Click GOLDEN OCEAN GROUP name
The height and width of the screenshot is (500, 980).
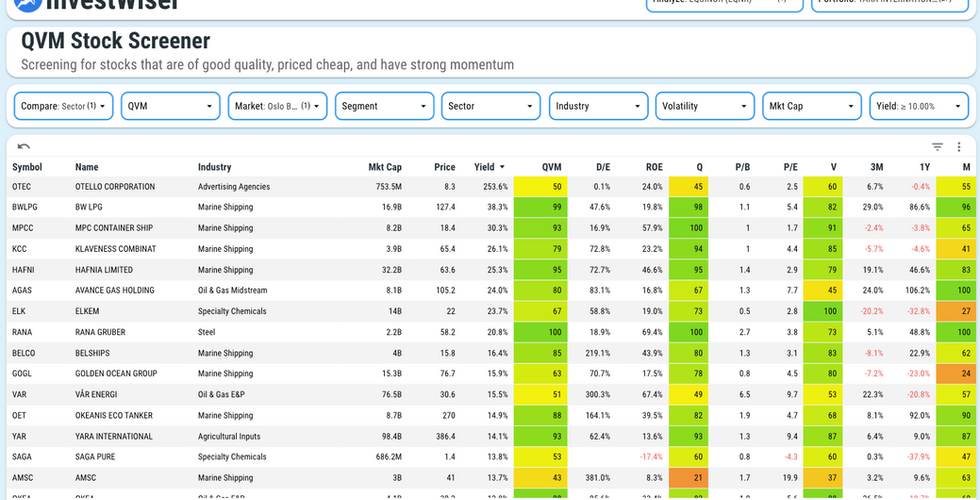tap(116, 373)
